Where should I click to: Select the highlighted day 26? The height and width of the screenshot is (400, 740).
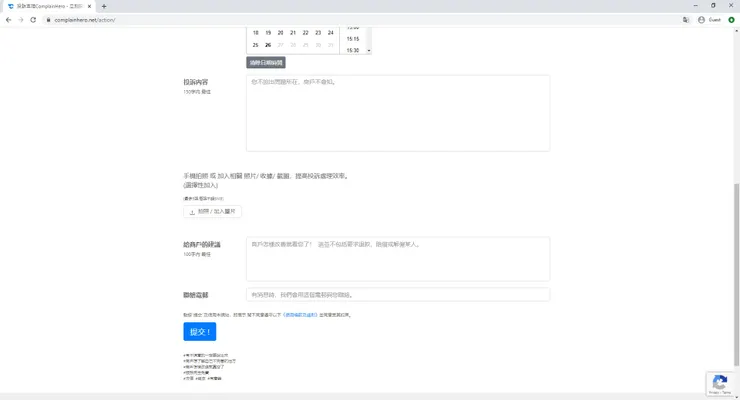click(268, 45)
